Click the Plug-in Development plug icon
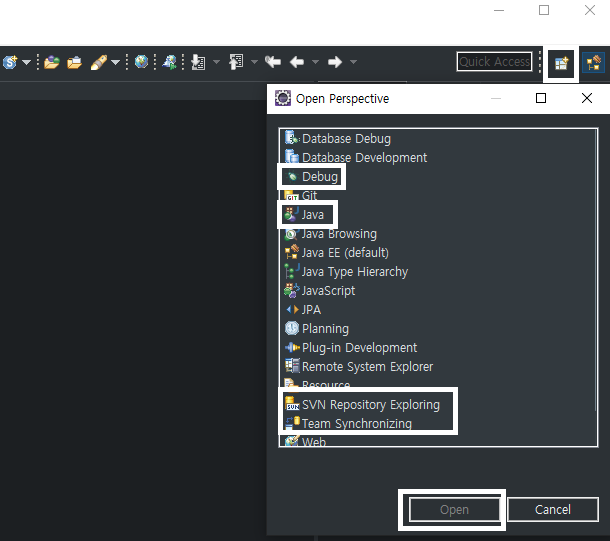 [292, 347]
